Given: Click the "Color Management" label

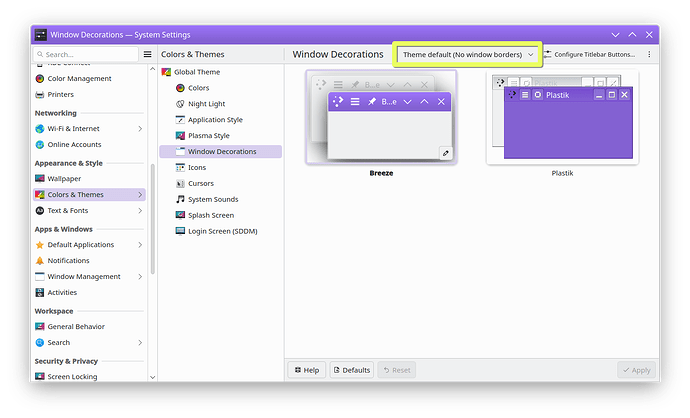Looking at the screenshot, I should (x=80, y=78).
